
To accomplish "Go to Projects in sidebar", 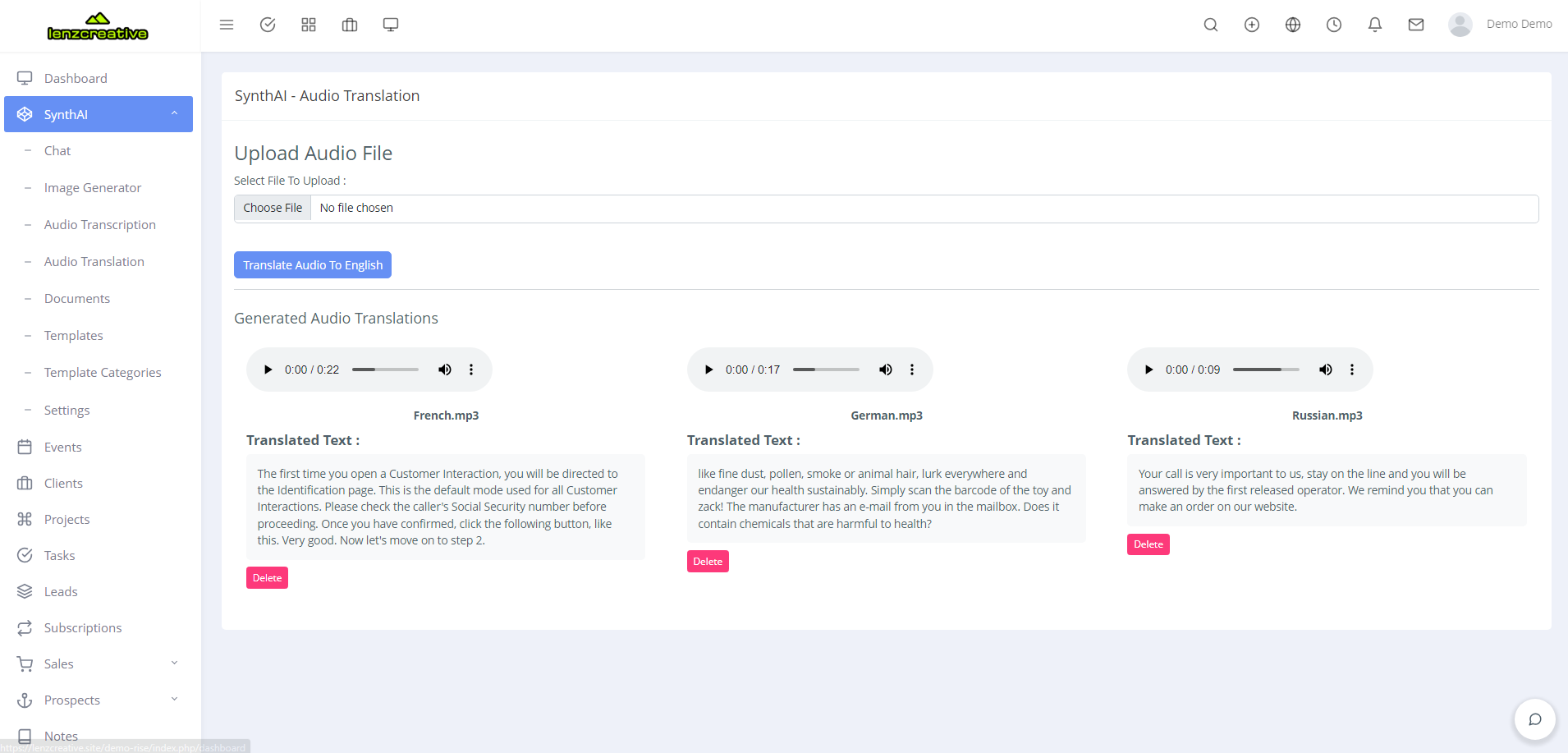I will pos(67,519).
